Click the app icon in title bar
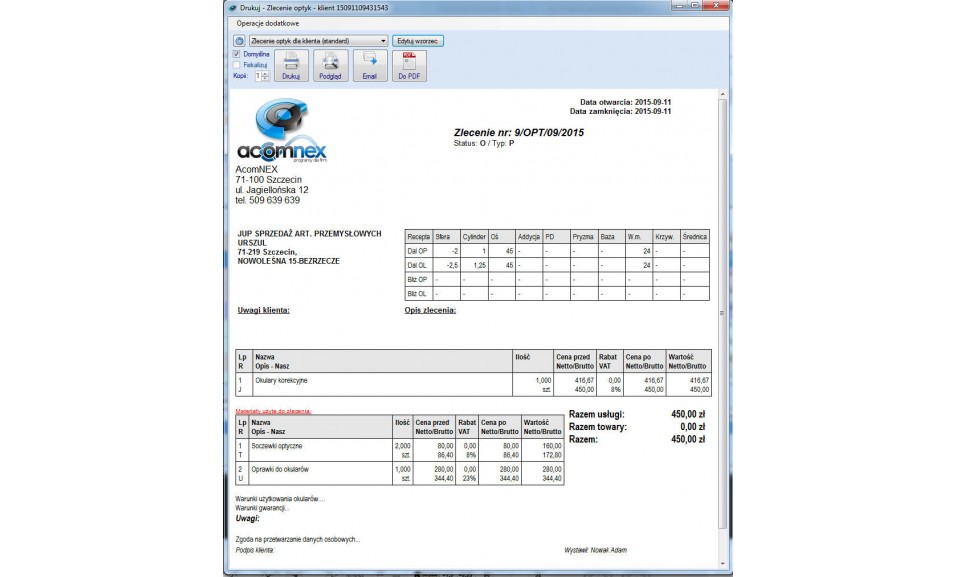The height and width of the screenshot is (577, 957). pyautogui.click(x=233, y=7)
